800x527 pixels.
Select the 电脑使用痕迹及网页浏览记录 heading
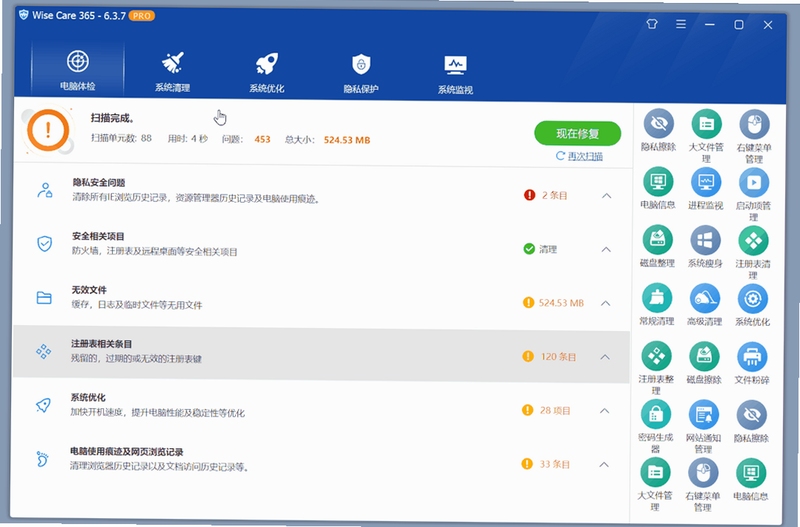pos(127,451)
